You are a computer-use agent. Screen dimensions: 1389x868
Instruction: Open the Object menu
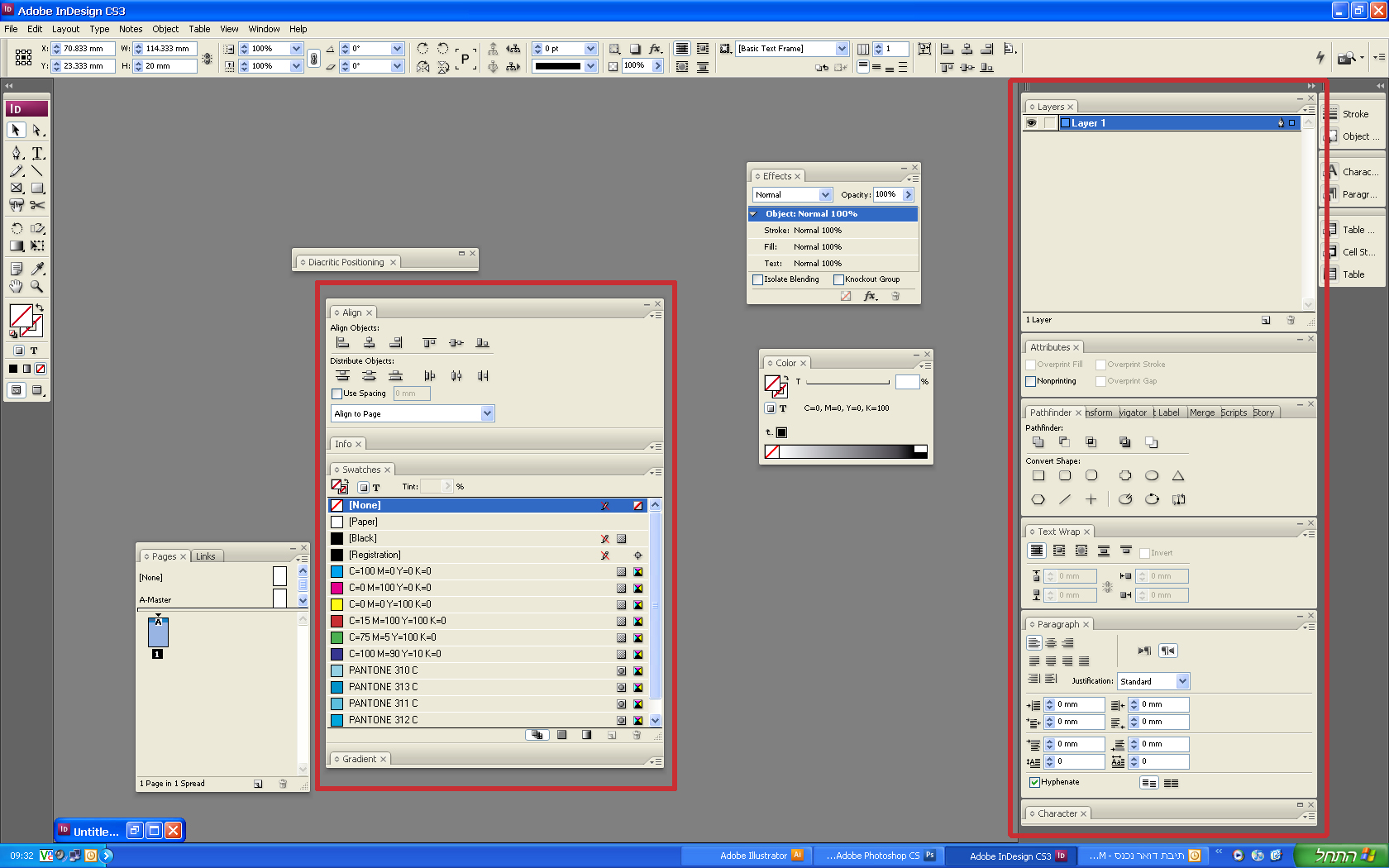click(165, 29)
